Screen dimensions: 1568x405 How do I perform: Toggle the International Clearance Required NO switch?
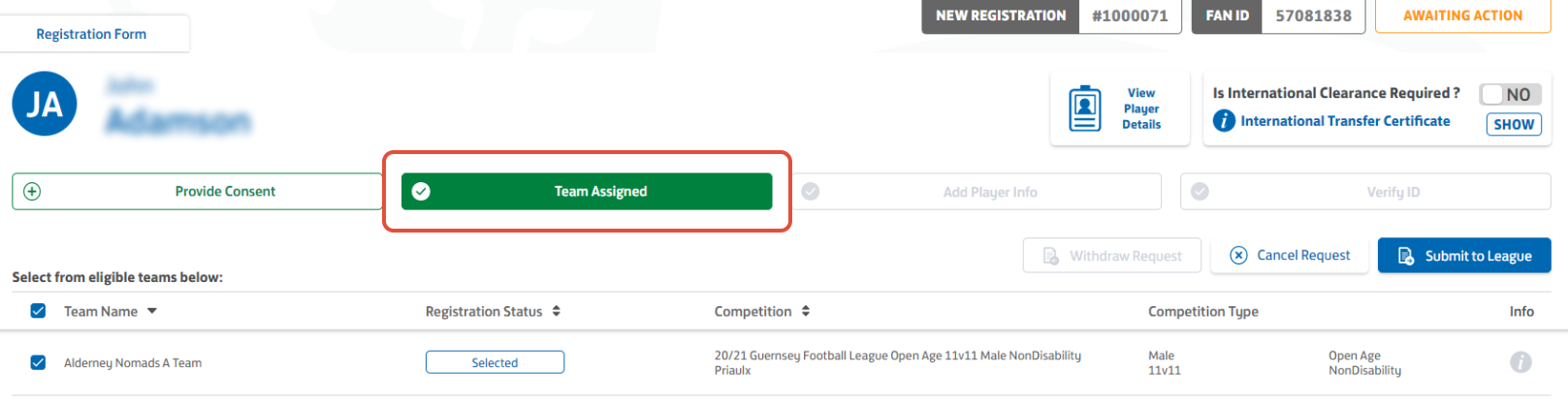1510,94
